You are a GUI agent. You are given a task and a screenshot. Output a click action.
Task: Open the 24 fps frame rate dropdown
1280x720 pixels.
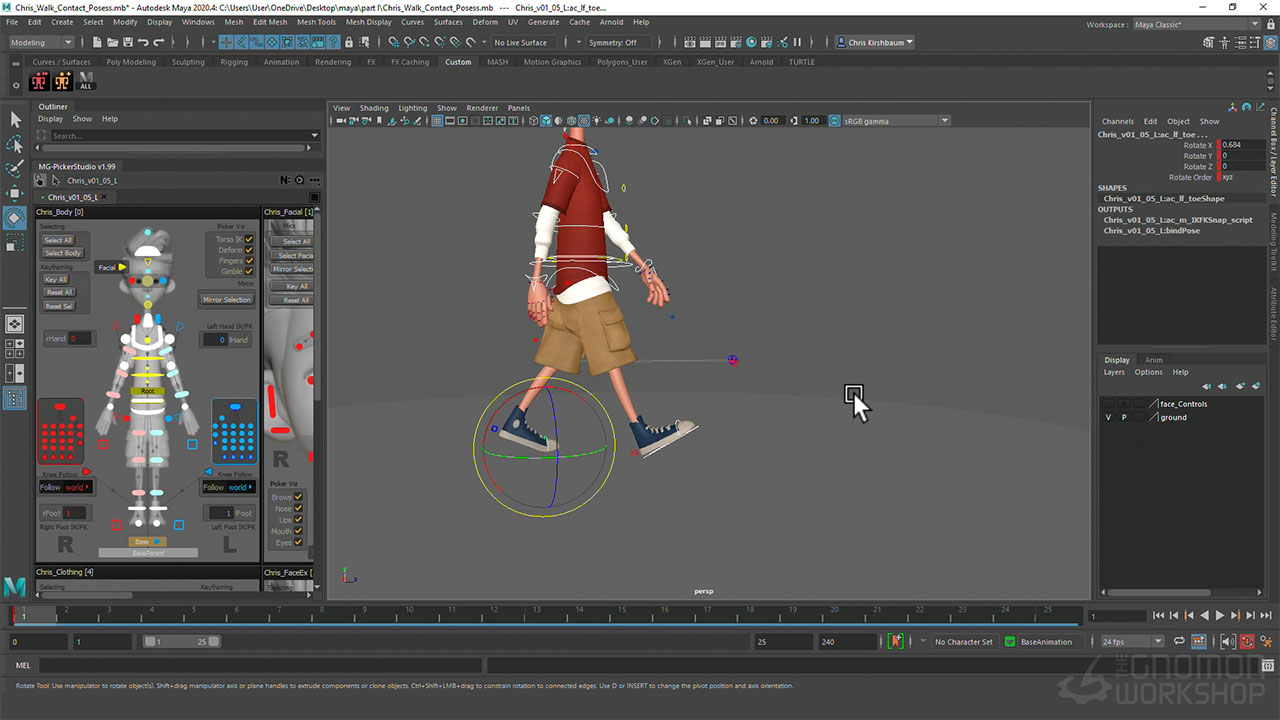coord(1131,642)
